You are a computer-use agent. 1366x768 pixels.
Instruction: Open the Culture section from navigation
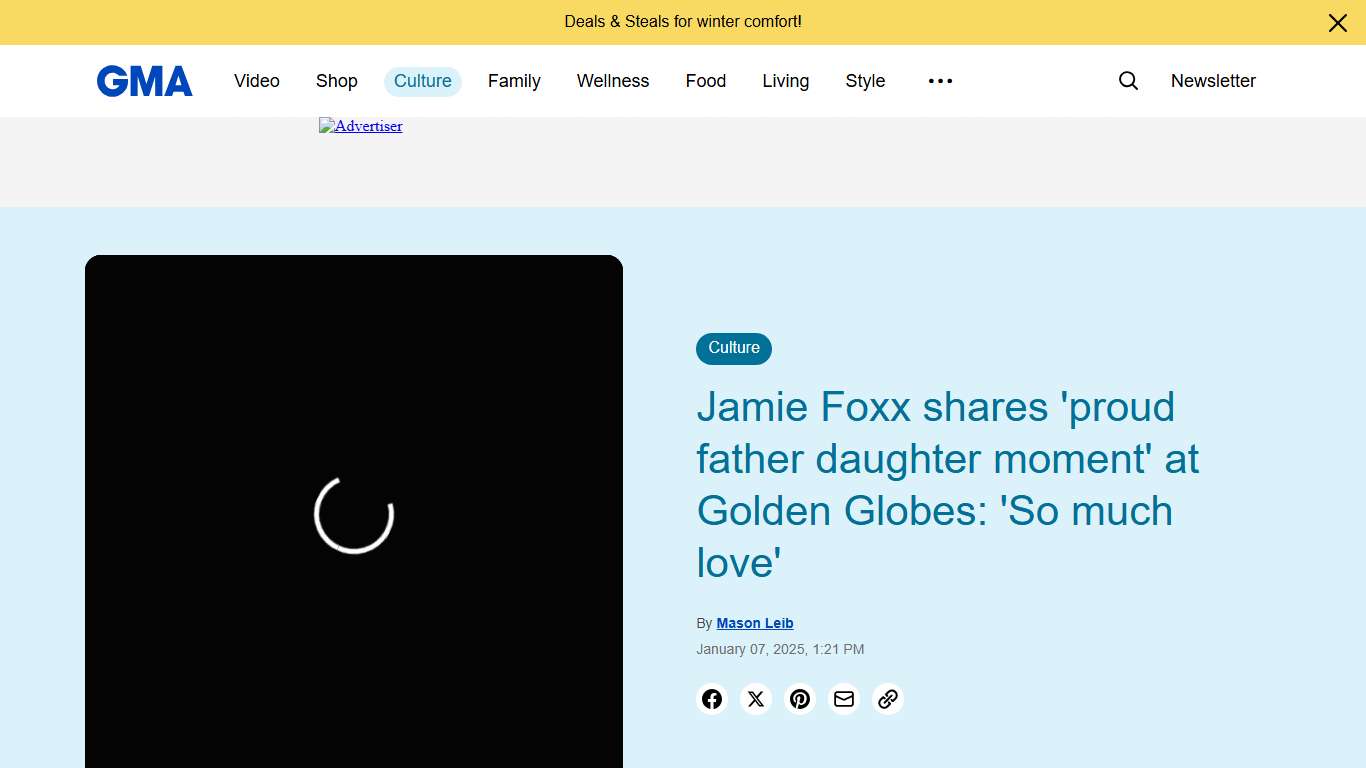pos(422,81)
